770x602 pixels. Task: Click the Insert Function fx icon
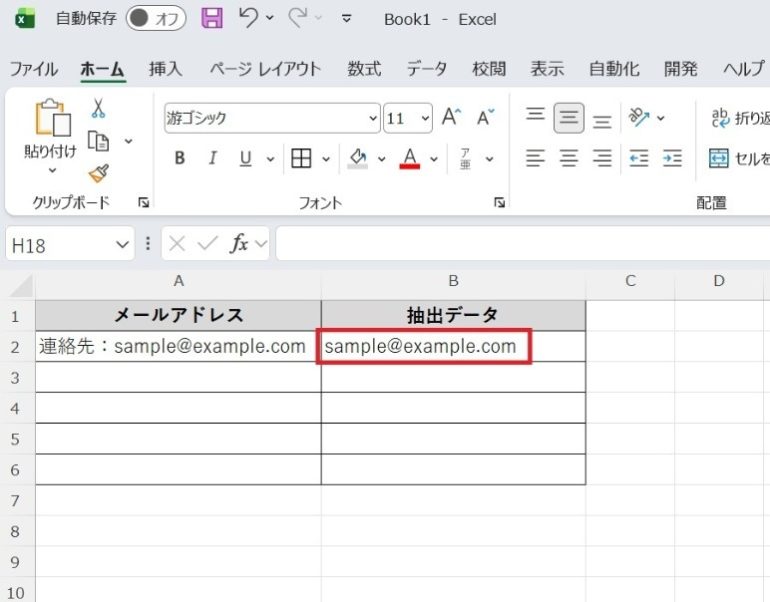coord(239,243)
